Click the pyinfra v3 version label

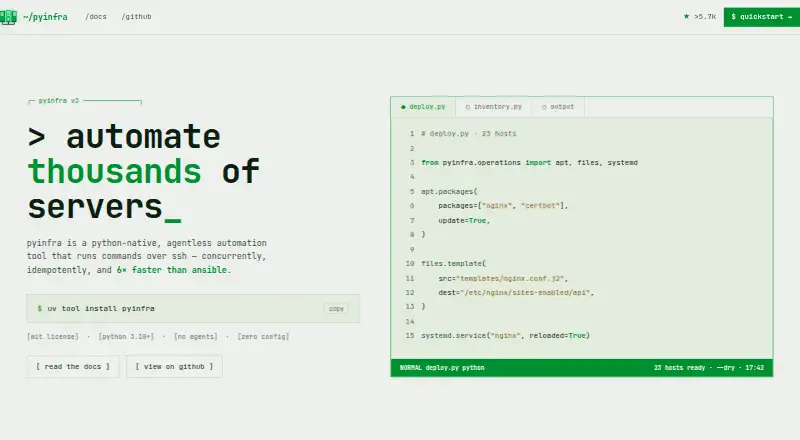[x=59, y=101]
